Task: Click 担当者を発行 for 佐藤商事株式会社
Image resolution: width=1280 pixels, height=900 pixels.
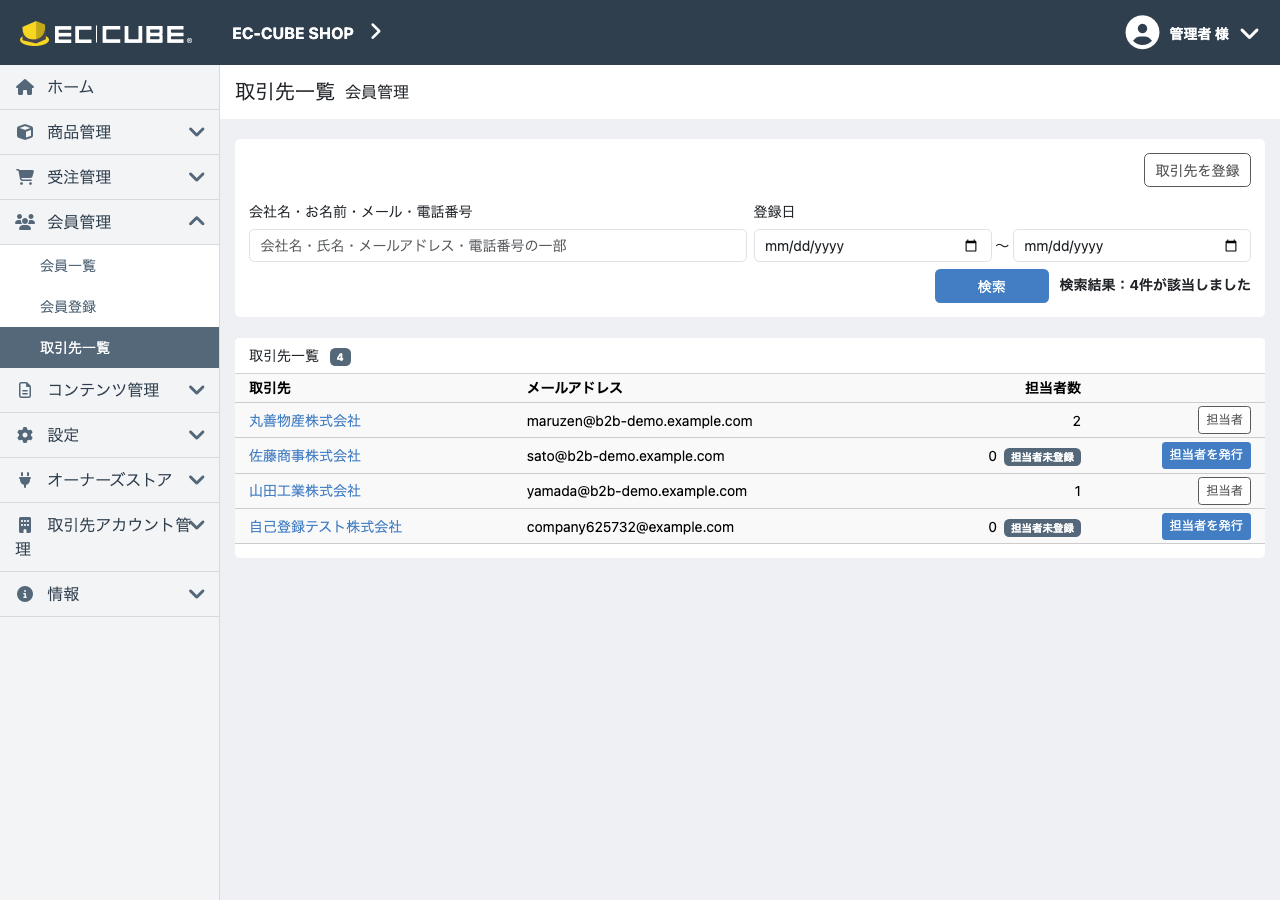Action: 1206,455
